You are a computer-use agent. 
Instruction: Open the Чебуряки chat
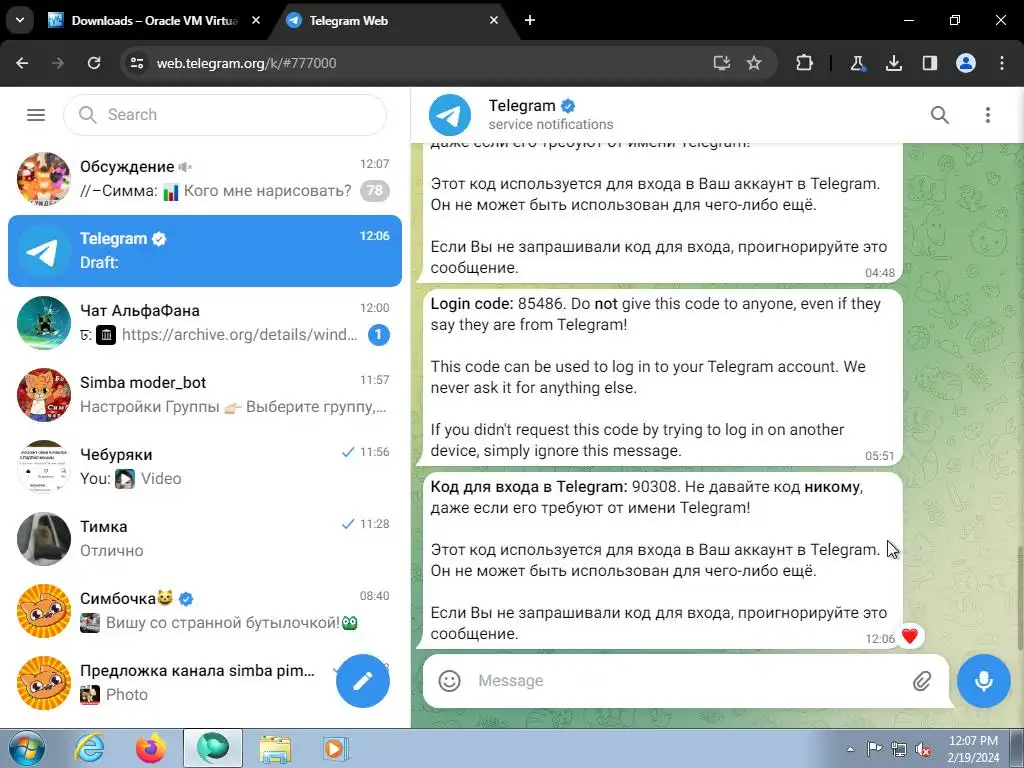click(204, 466)
